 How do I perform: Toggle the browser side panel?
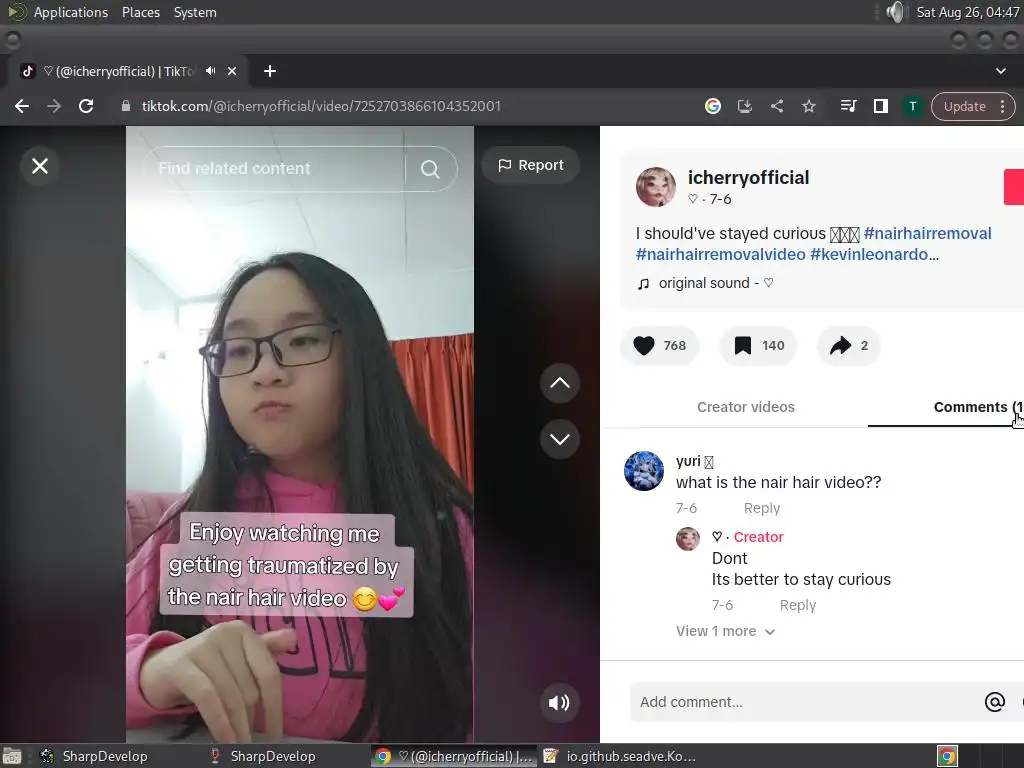coord(880,106)
